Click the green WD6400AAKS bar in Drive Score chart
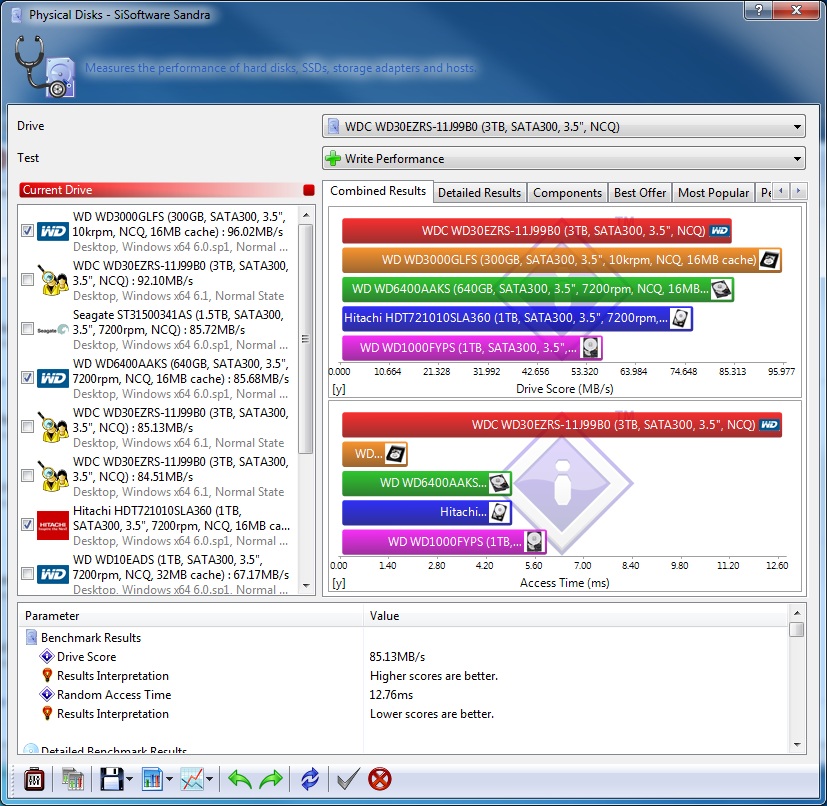The height and width of the screenshot is (806, 827). tap(537, 289)
